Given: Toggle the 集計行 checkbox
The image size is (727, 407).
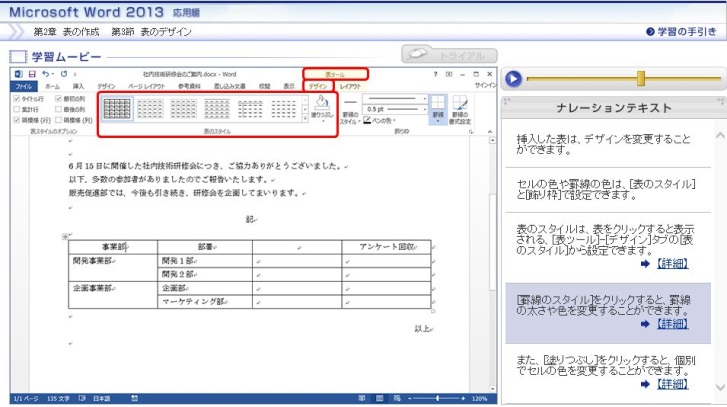Looking at the screenshot, I should tap(17, 109).
